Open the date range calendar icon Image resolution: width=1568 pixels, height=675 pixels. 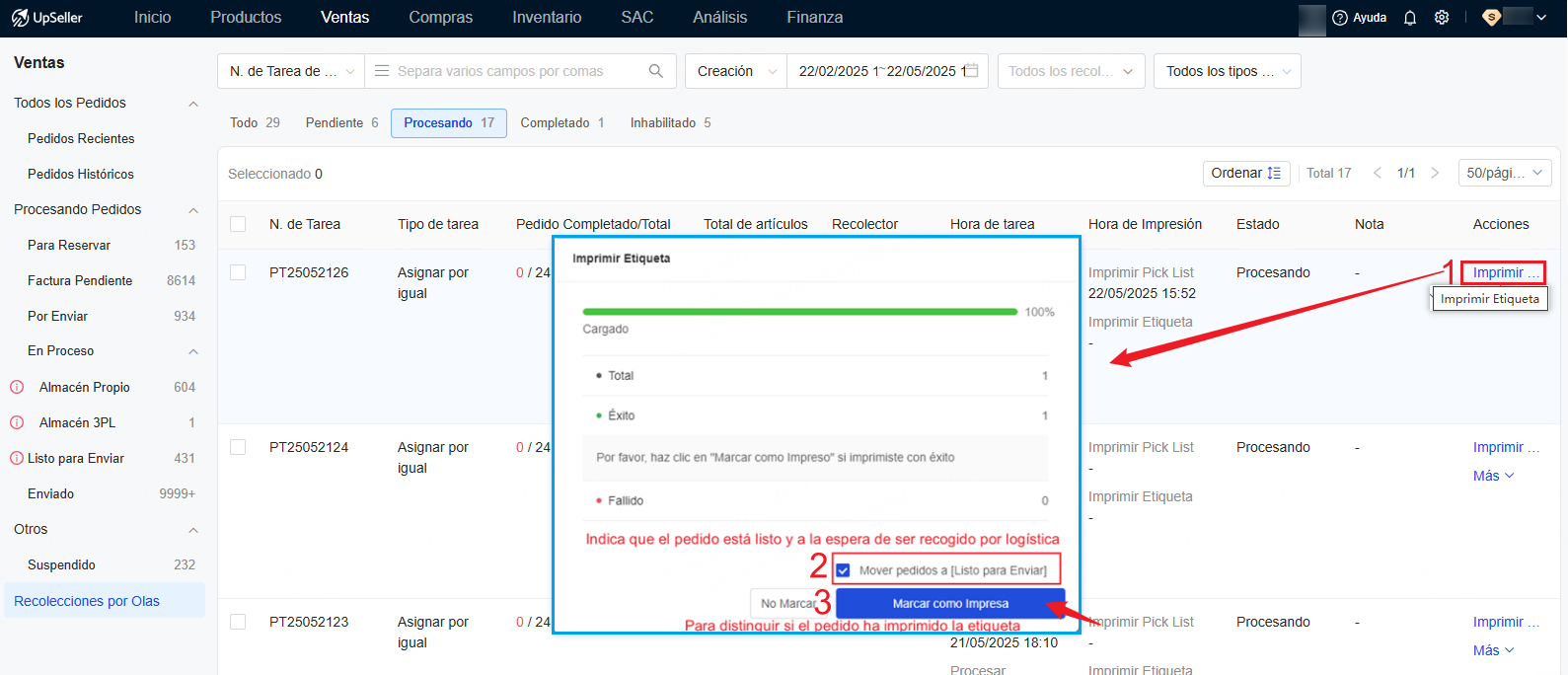tap(971, 71)
